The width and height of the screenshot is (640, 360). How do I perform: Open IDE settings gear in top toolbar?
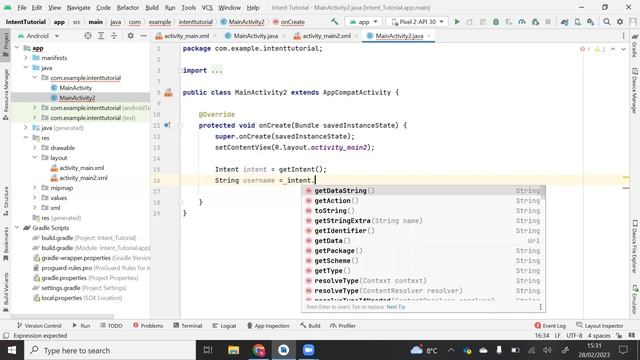point(620,22)
